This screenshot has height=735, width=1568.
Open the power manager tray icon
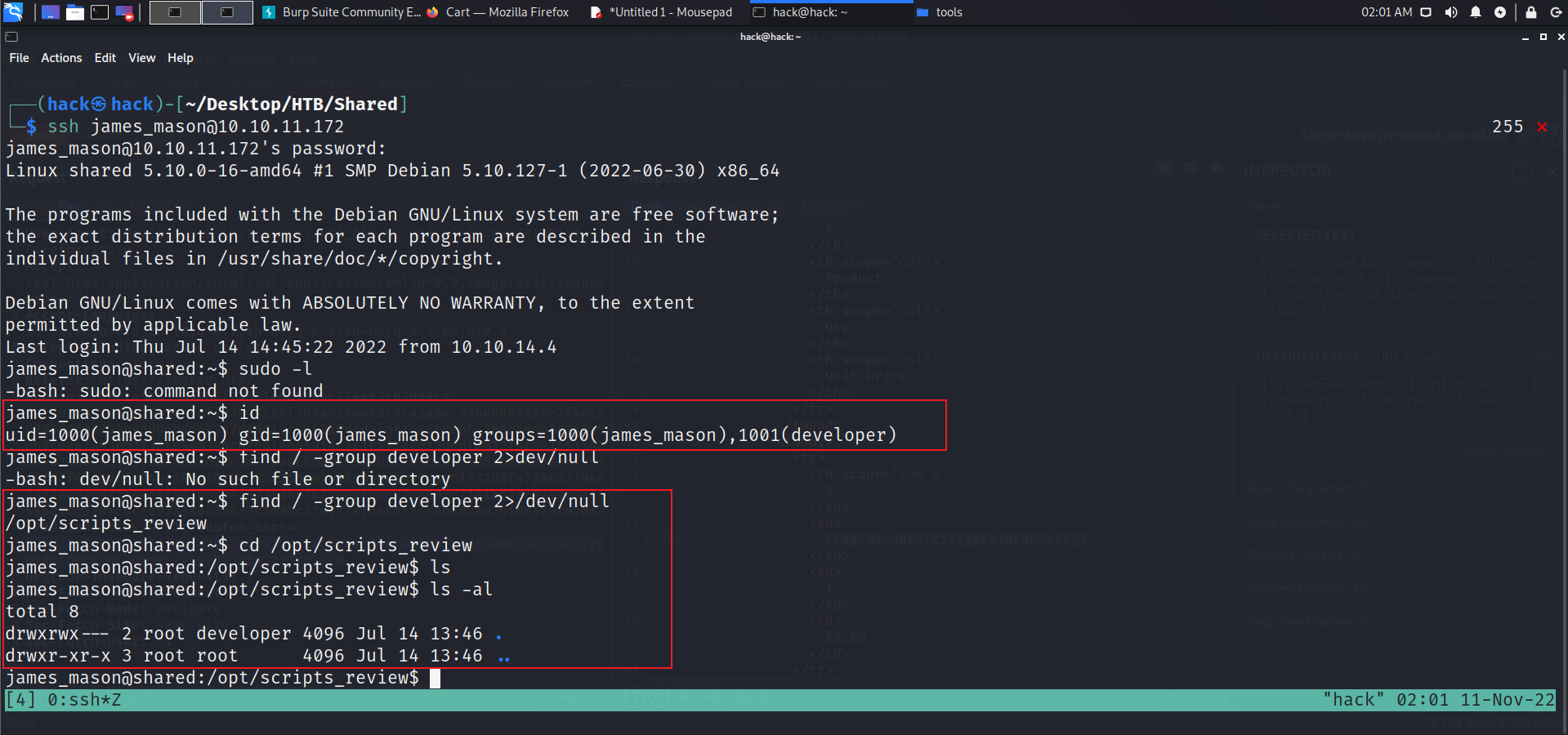click(1500, 12)
